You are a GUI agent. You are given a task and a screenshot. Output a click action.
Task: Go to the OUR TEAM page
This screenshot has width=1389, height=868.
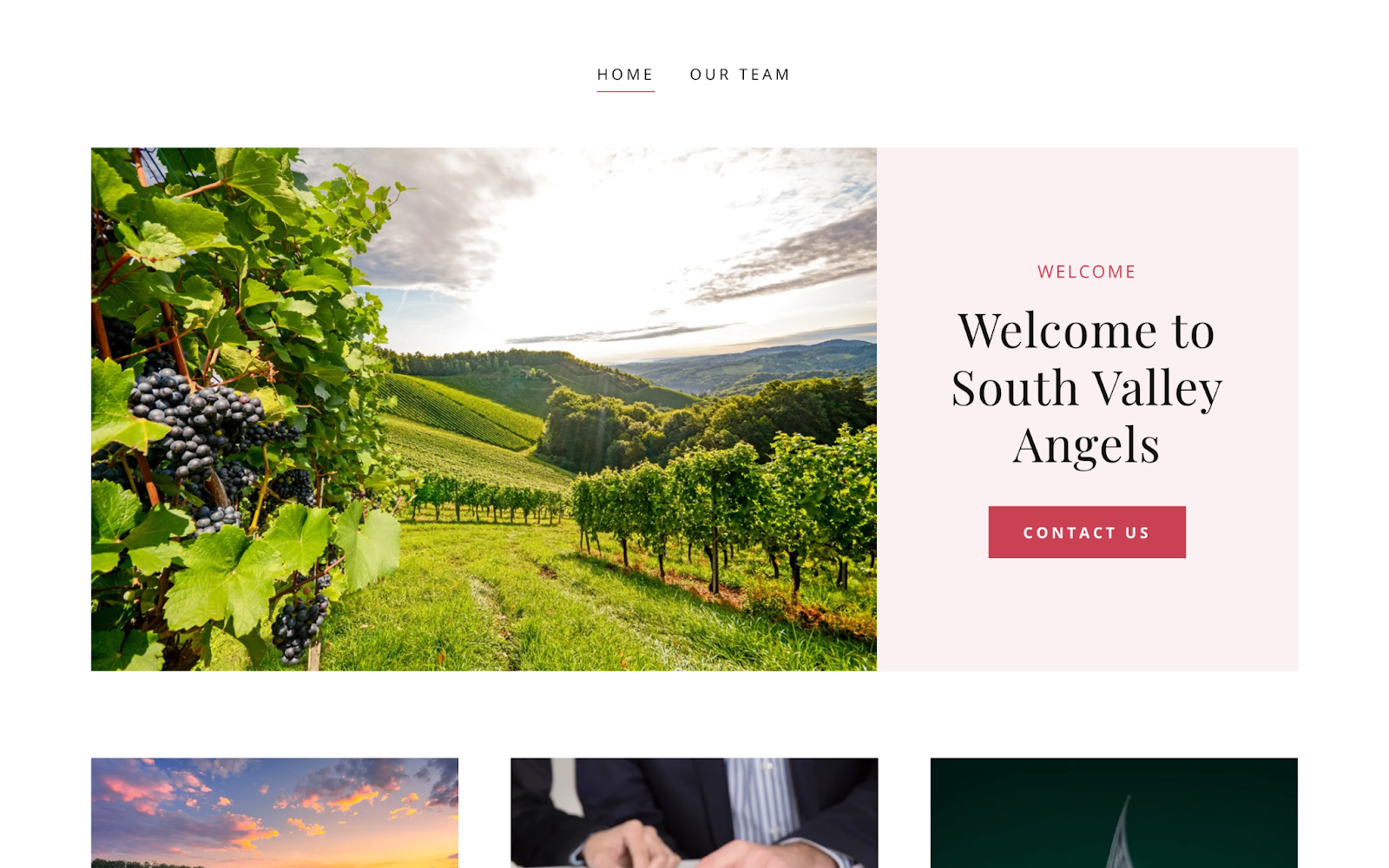[740, 75]
